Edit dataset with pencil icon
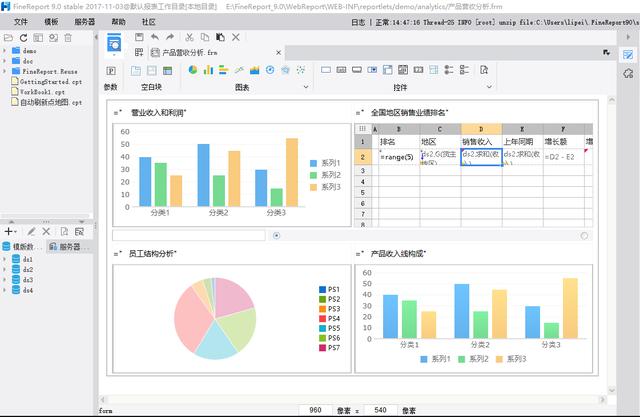 pyautogui.click(x=31, y=231)
